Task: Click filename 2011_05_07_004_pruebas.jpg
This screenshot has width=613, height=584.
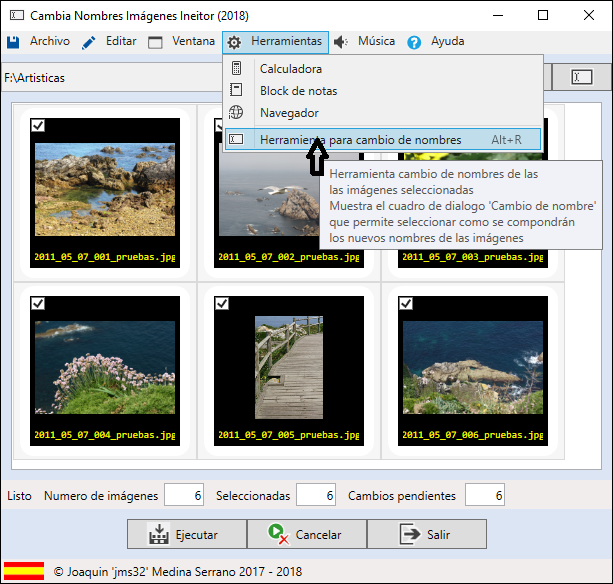Action: [105, 435]
